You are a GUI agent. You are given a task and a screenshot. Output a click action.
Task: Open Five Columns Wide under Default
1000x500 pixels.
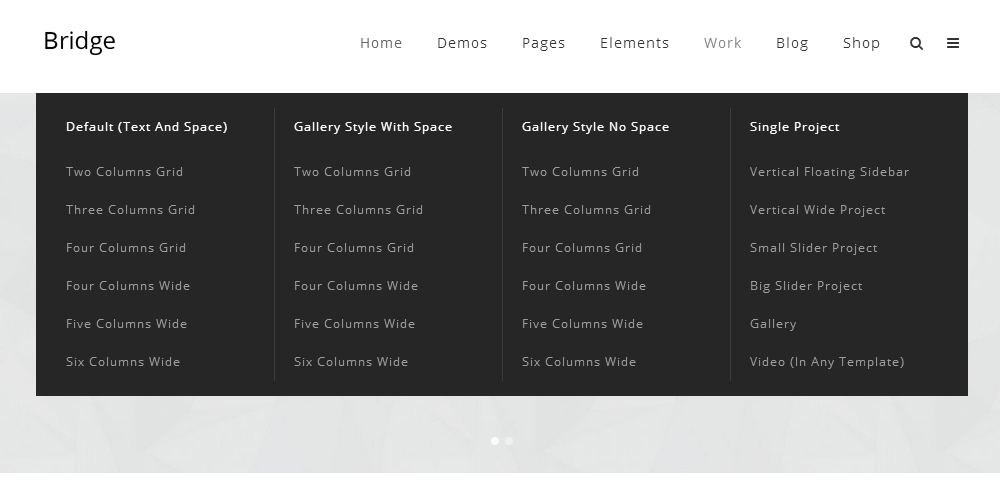pyautogui.click(x=126, y=323)
